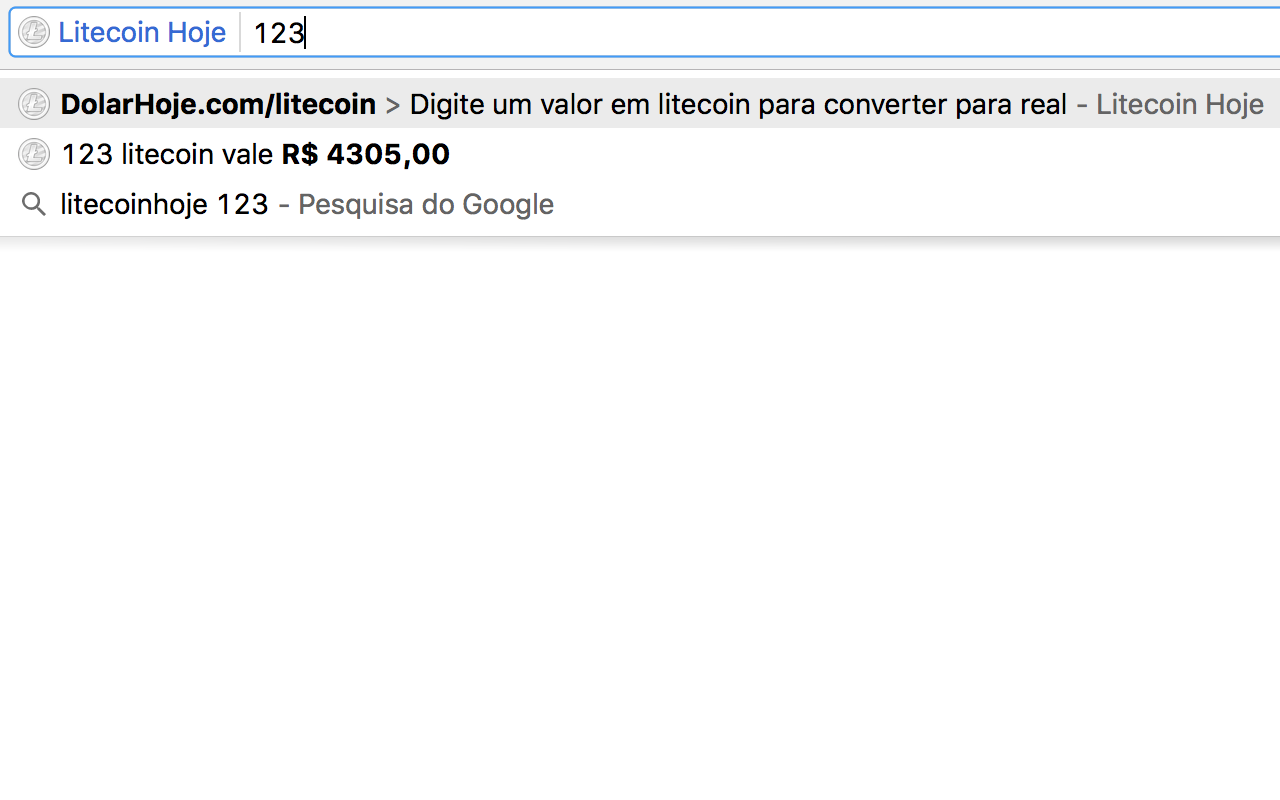Click the coin icon beside "123 litecoin vale"
This screenshot has height=800, width=1280.
click(x=34, y=154)
